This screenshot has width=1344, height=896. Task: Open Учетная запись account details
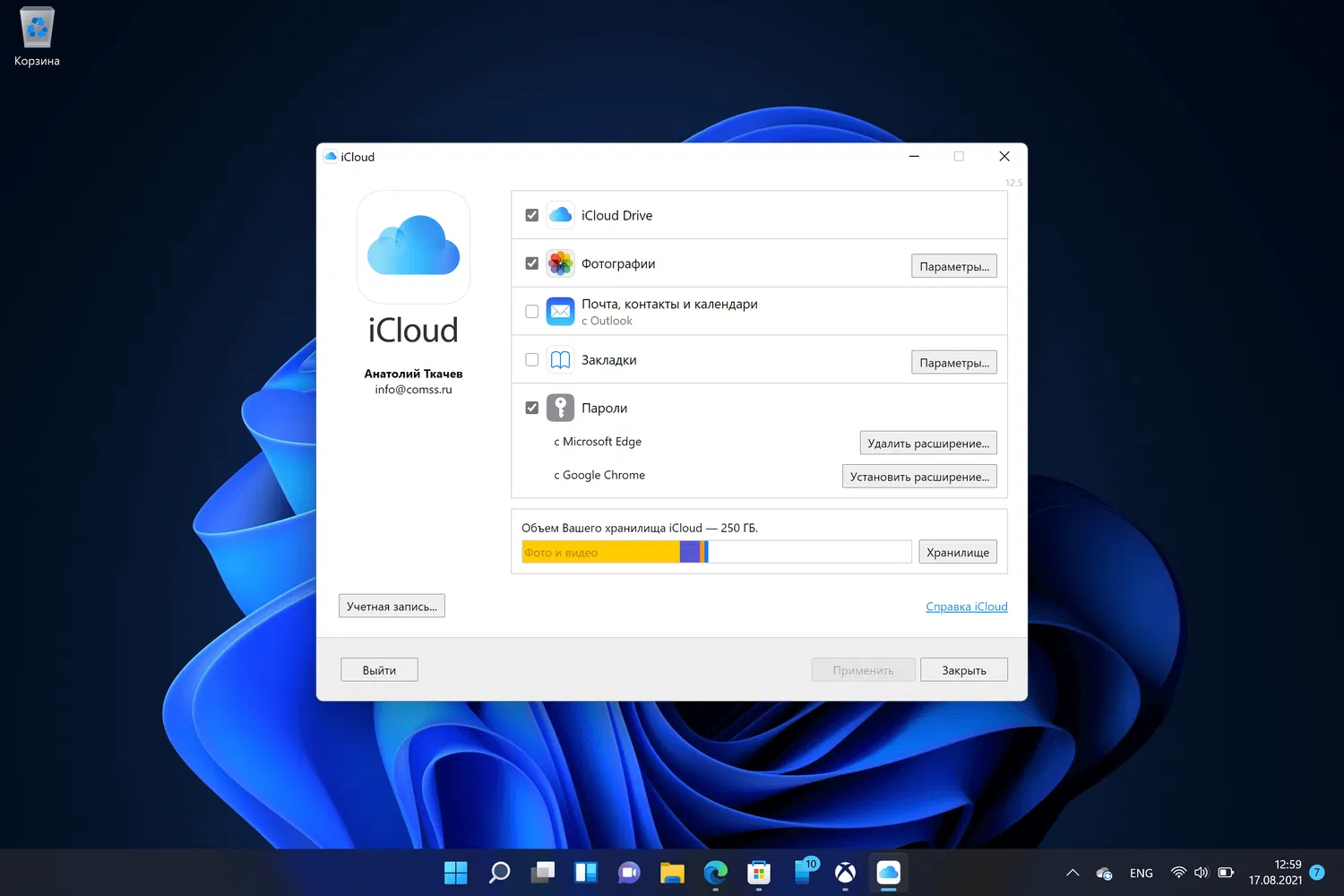(392, 607)
